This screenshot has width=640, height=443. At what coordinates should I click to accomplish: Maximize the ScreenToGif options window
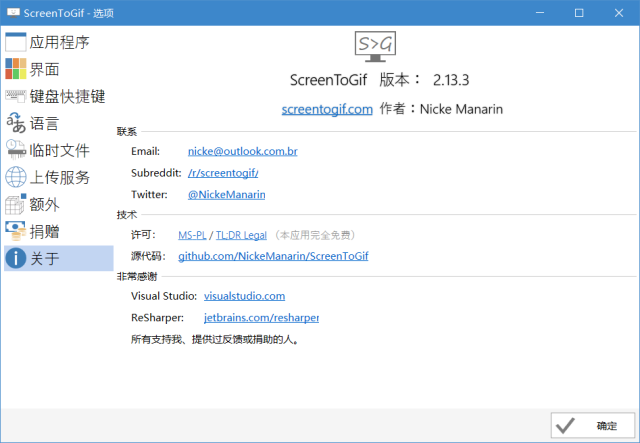click(x=579, y=13)
